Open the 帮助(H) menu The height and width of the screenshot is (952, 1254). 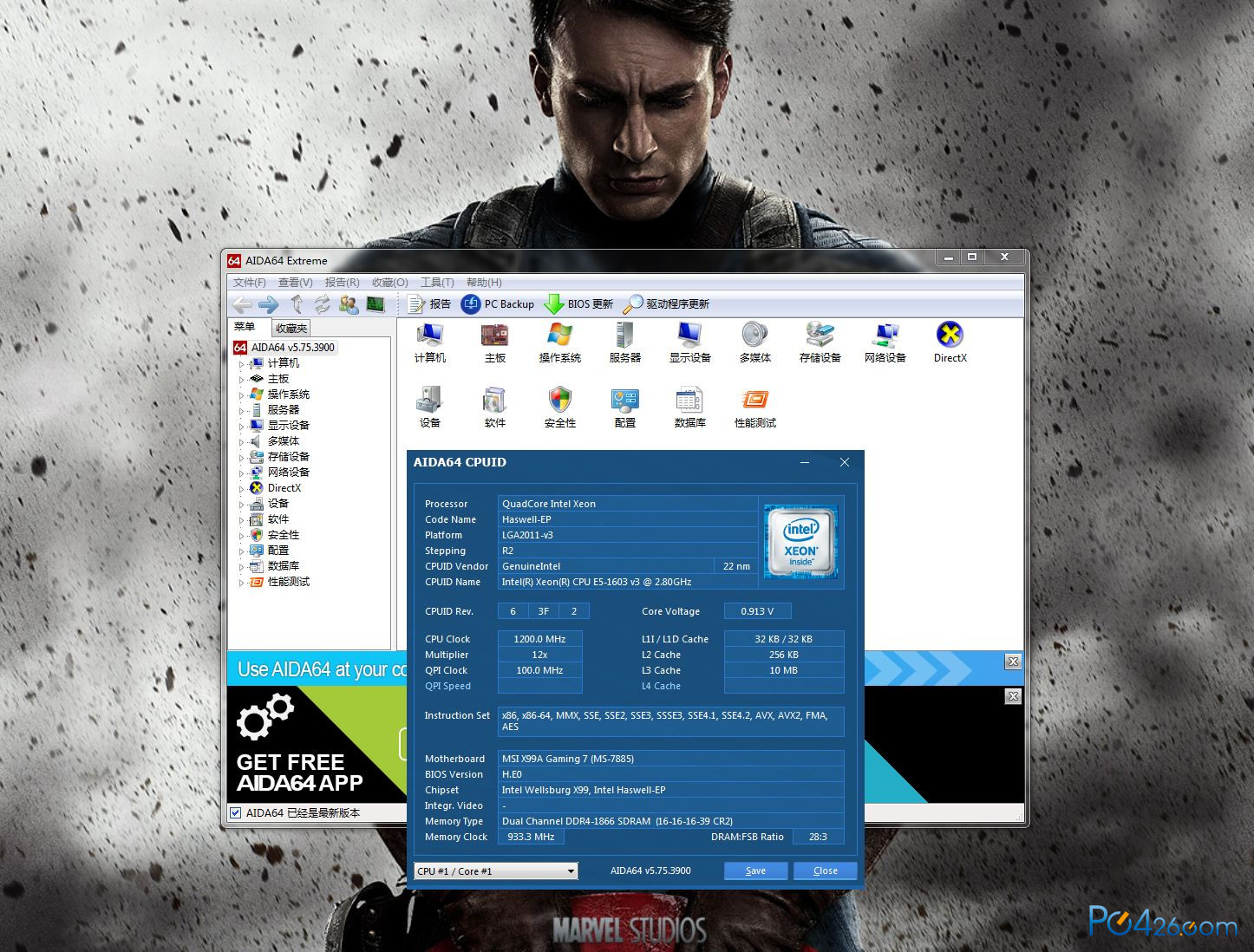(x=484, y=282)
